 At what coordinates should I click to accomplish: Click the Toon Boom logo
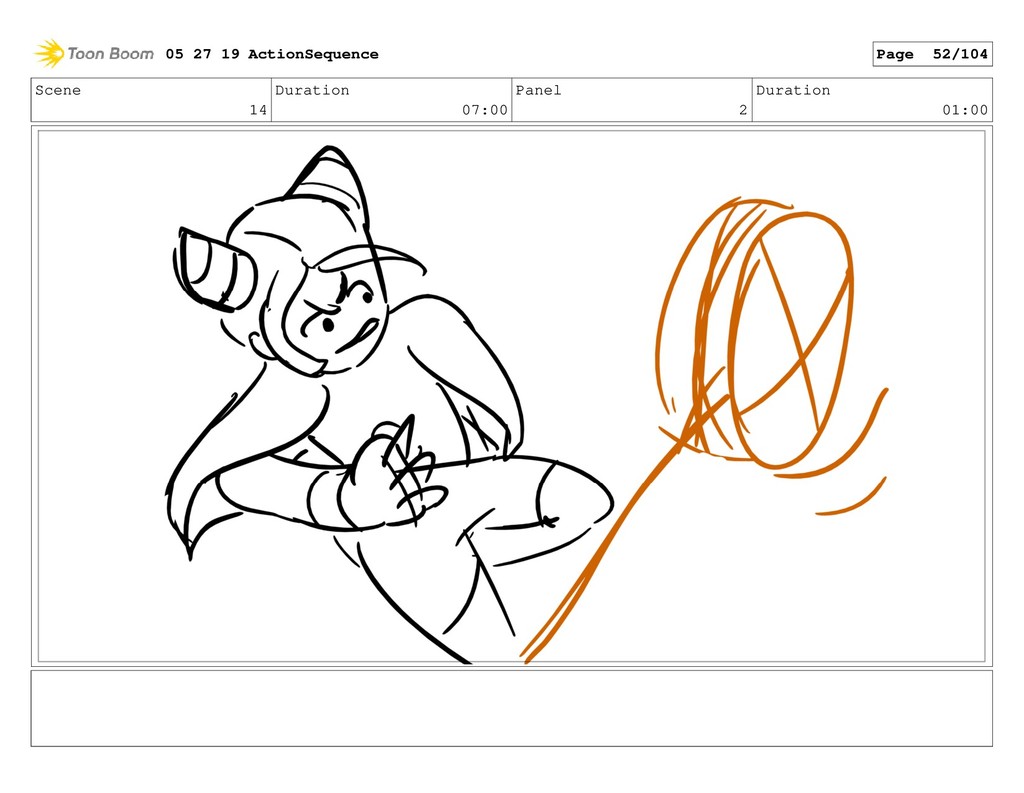[94, 54]
